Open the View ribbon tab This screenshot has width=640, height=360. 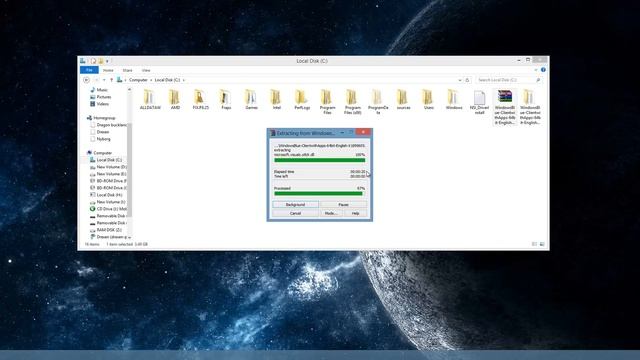[x=146, y=70]
